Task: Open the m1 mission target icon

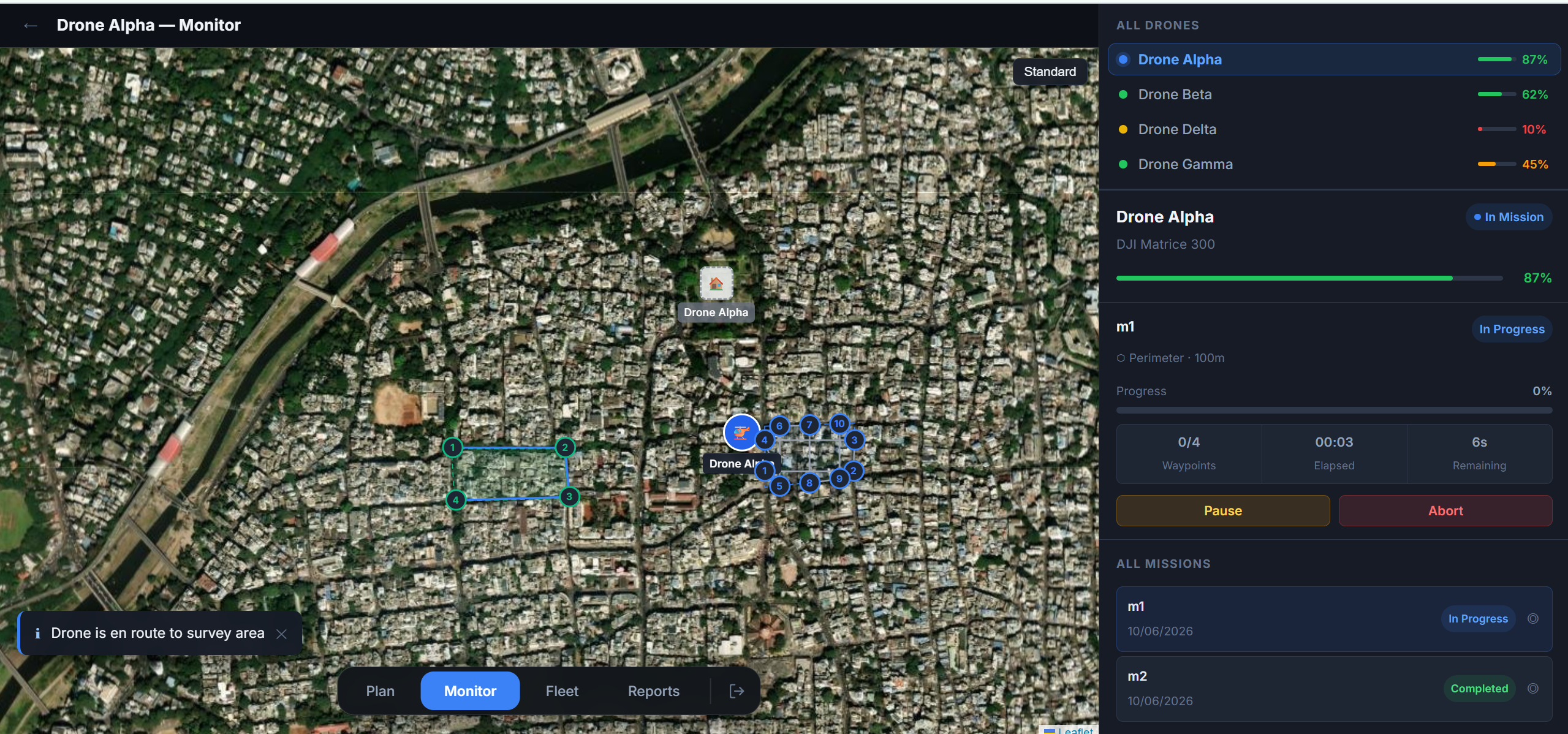Action: coord(1532,619)
